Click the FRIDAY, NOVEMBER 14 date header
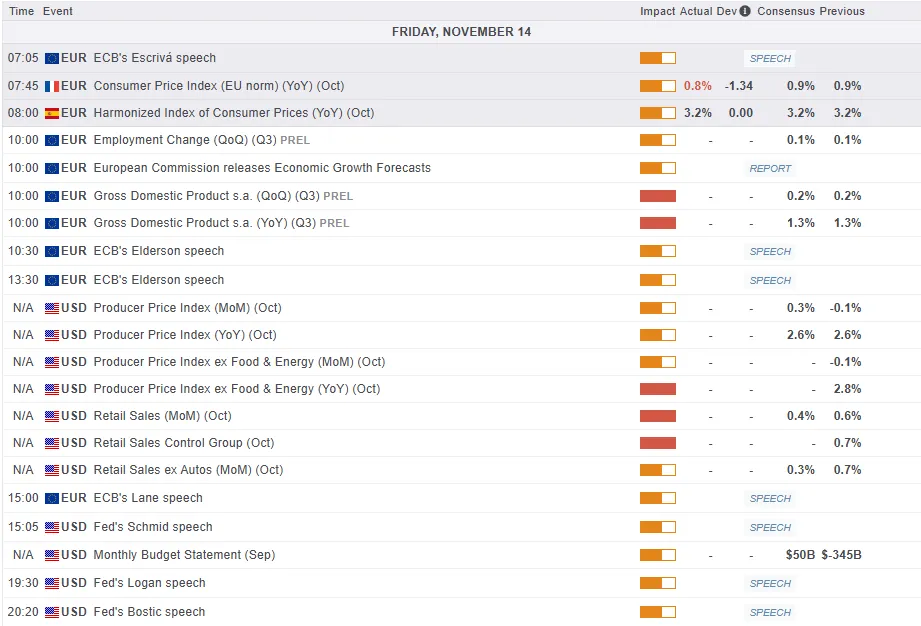The height and width of the screenshot is (626, 921). (461, 32)
